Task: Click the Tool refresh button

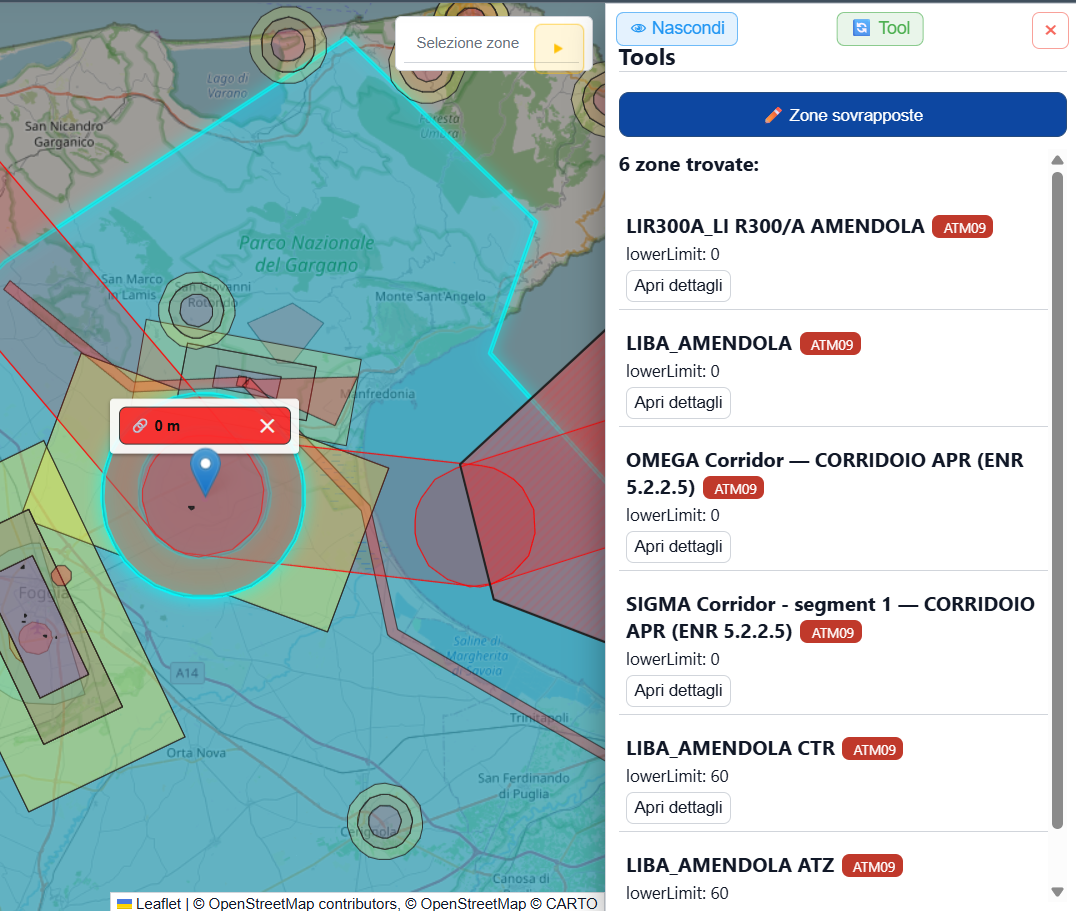Action: 880,29
